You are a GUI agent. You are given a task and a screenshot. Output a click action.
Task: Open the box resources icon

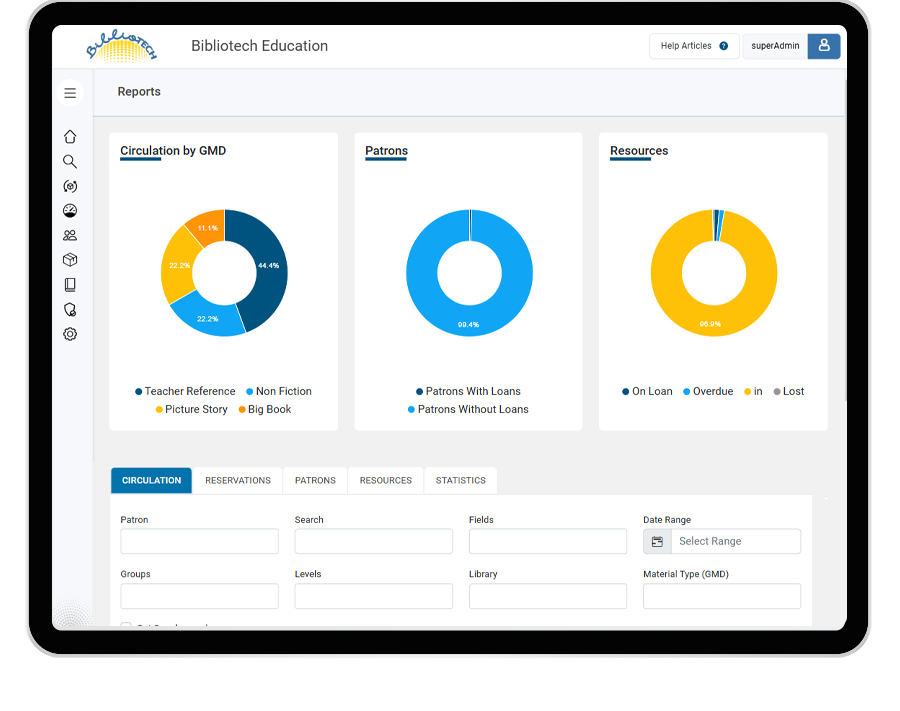click(70, 260)
